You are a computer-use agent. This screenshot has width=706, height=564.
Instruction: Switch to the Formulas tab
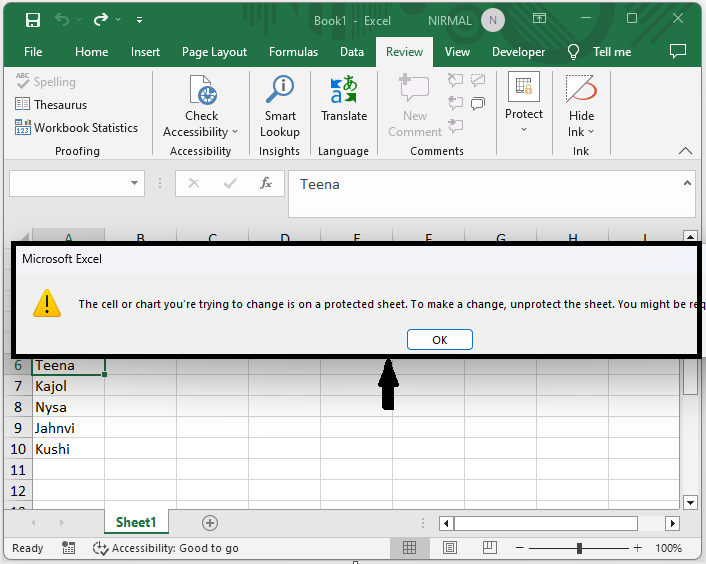[x=293, y=52]
